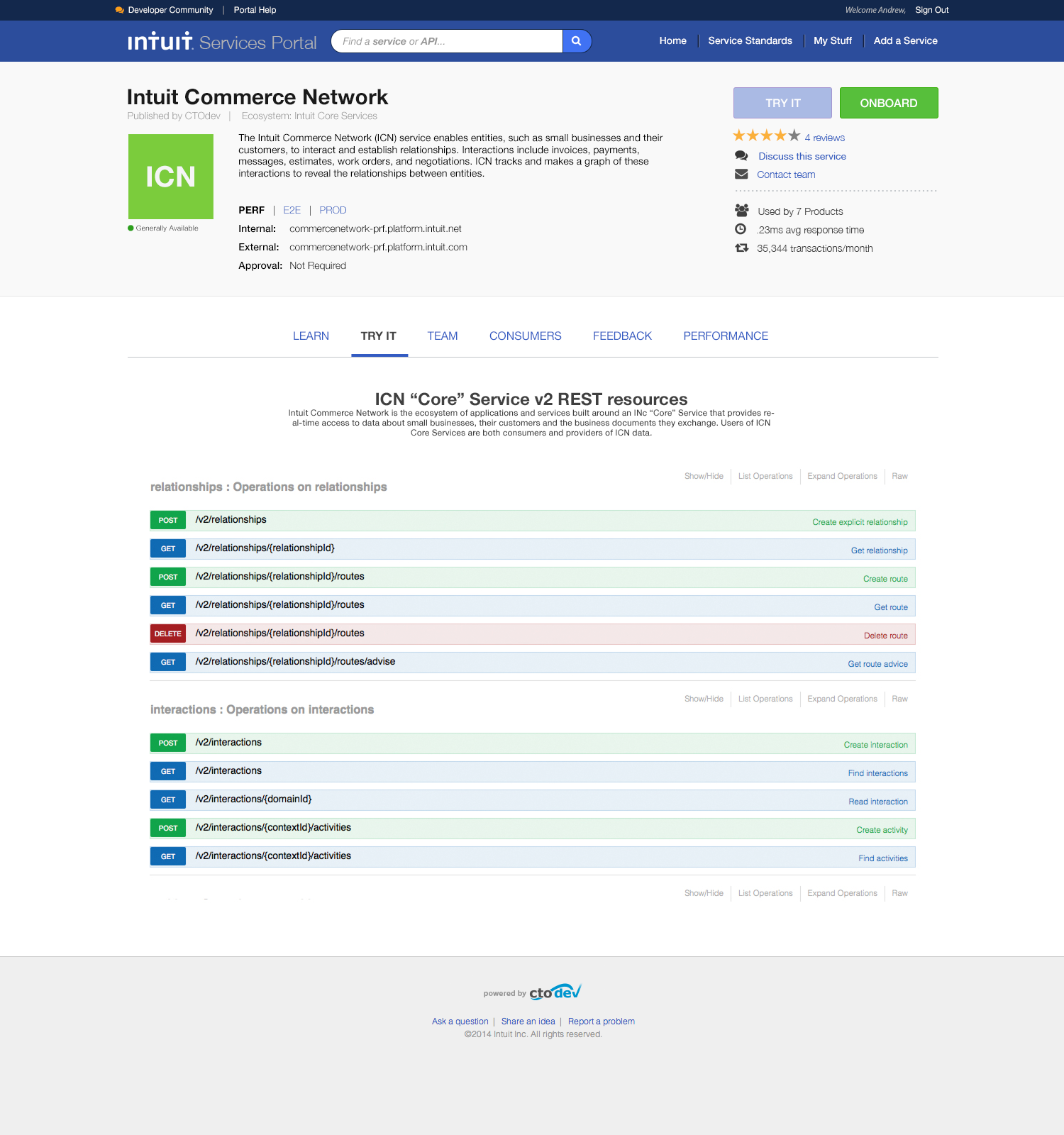Click List Operations for relationships
This screenshot has height=1135, width=1064.
[765, 476]
